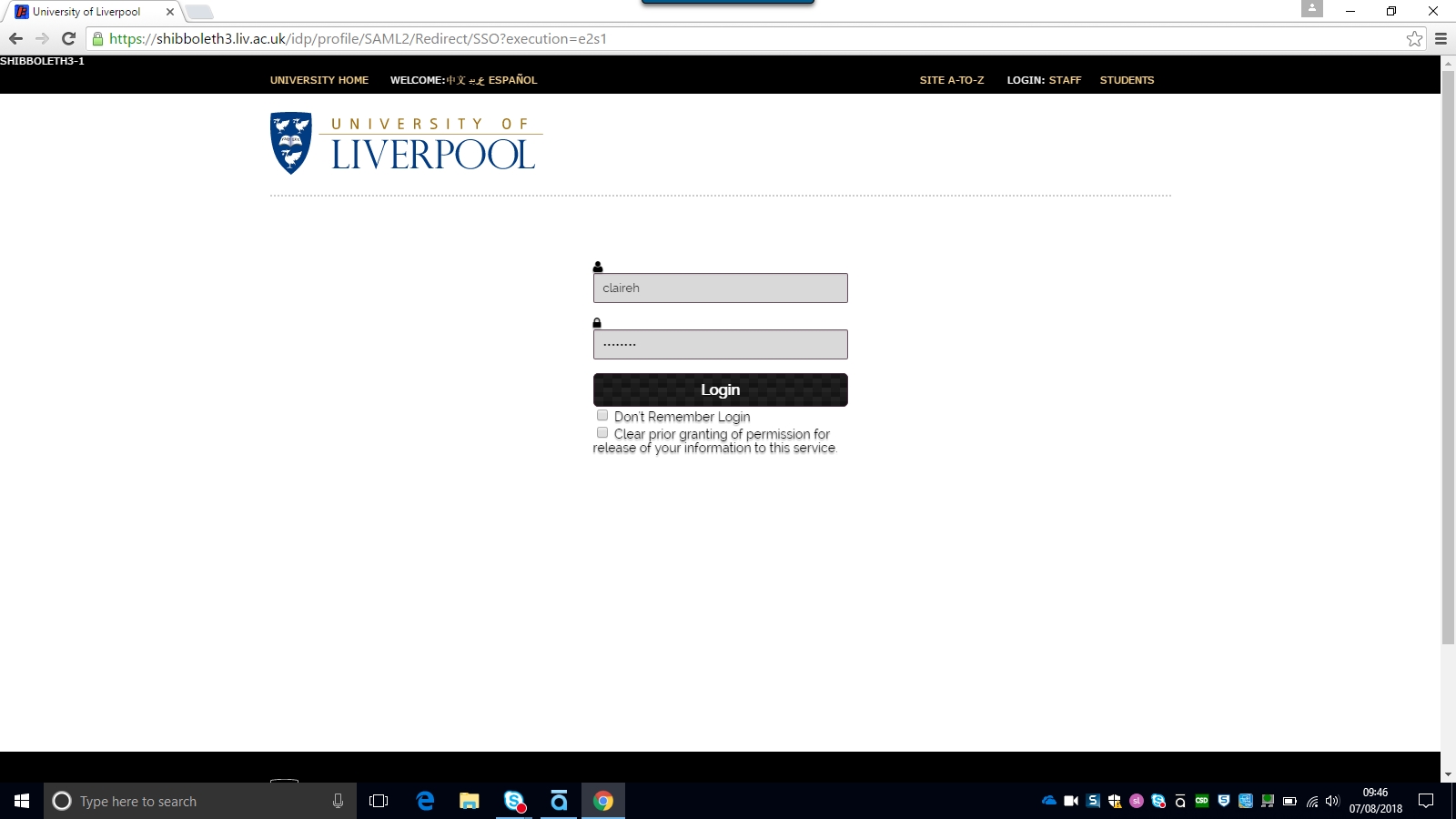Open File Explorer from the taskbar
The height and width of the screenshot is (819, 1456).
[469, 801]
